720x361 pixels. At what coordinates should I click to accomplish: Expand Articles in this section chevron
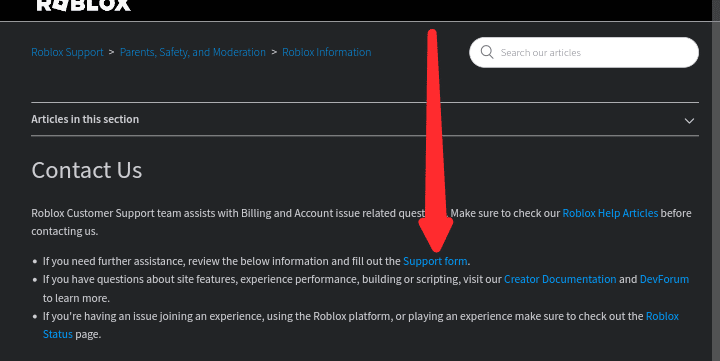tap(689, 121)
